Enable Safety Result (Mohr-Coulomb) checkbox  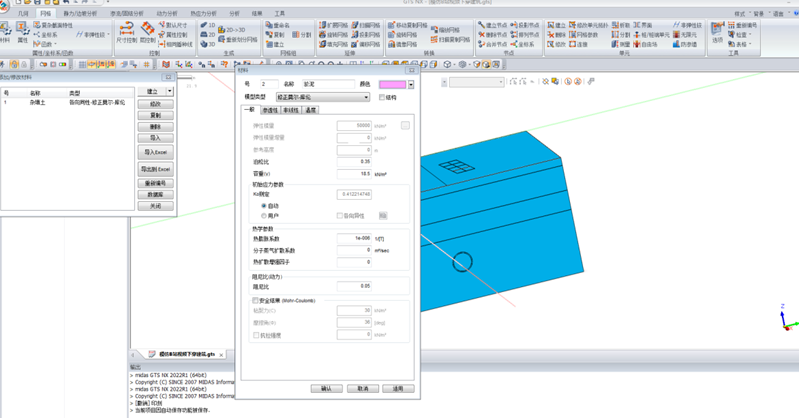(x=256, y=301)
